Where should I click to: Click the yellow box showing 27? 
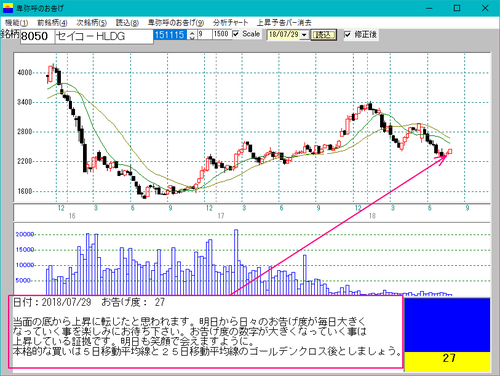pyautogui.click(x=447, y=361)
